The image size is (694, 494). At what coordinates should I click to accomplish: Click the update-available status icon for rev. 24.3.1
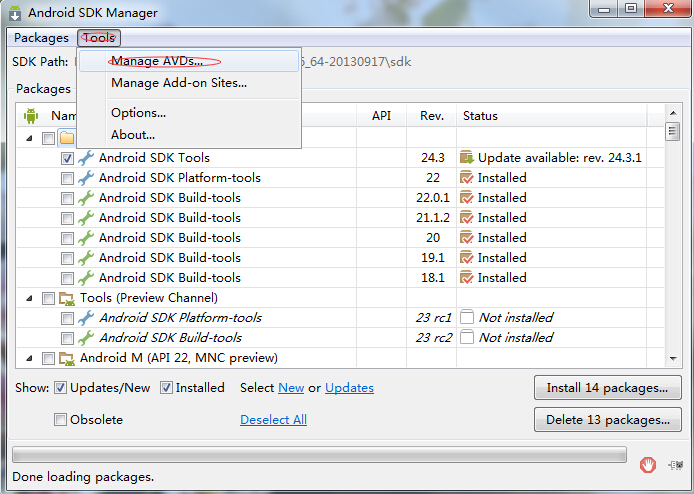[x=467, y=158]
